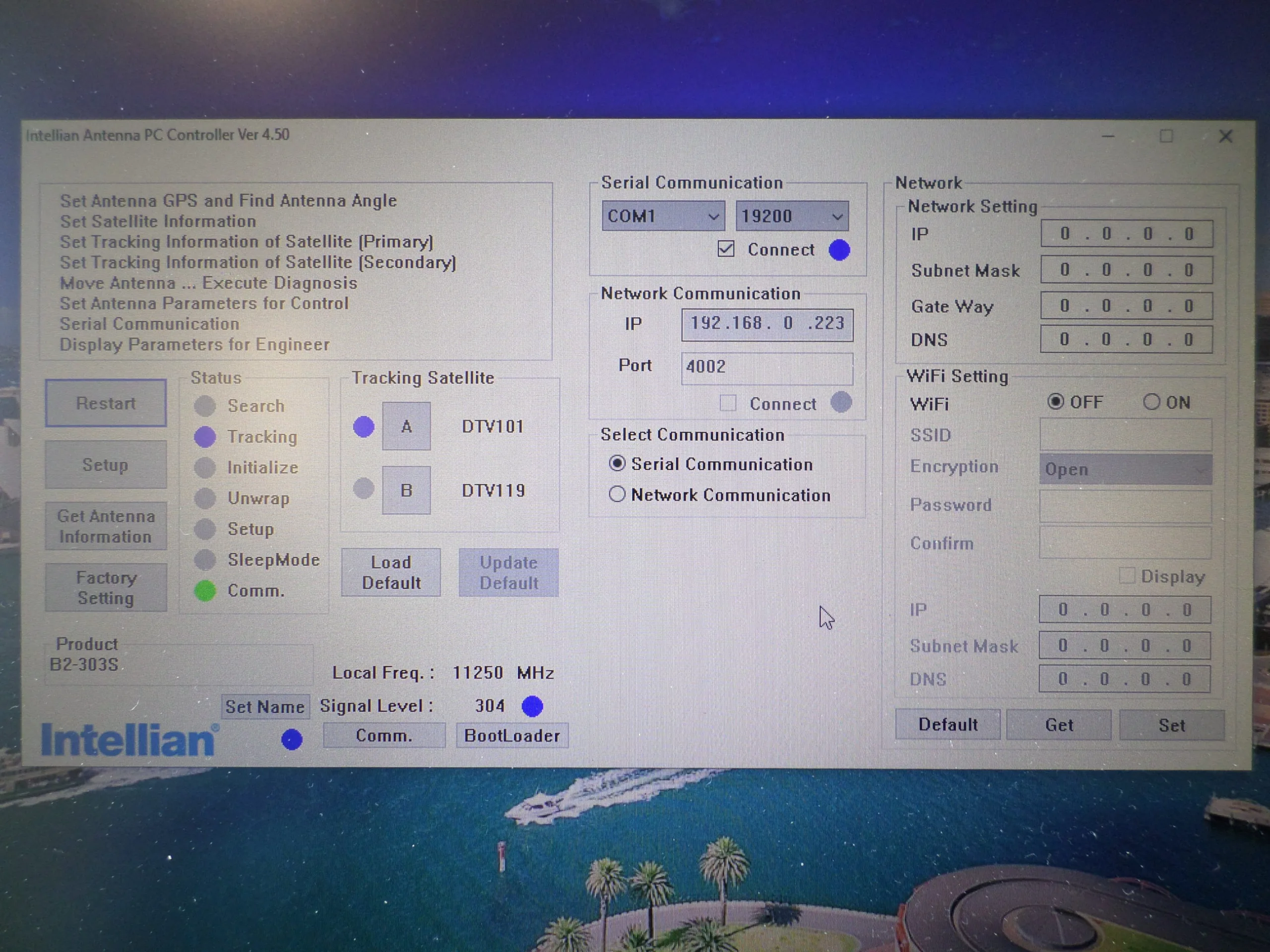Select 'Display Parameters for Engineer' entry

coord(194,344)
